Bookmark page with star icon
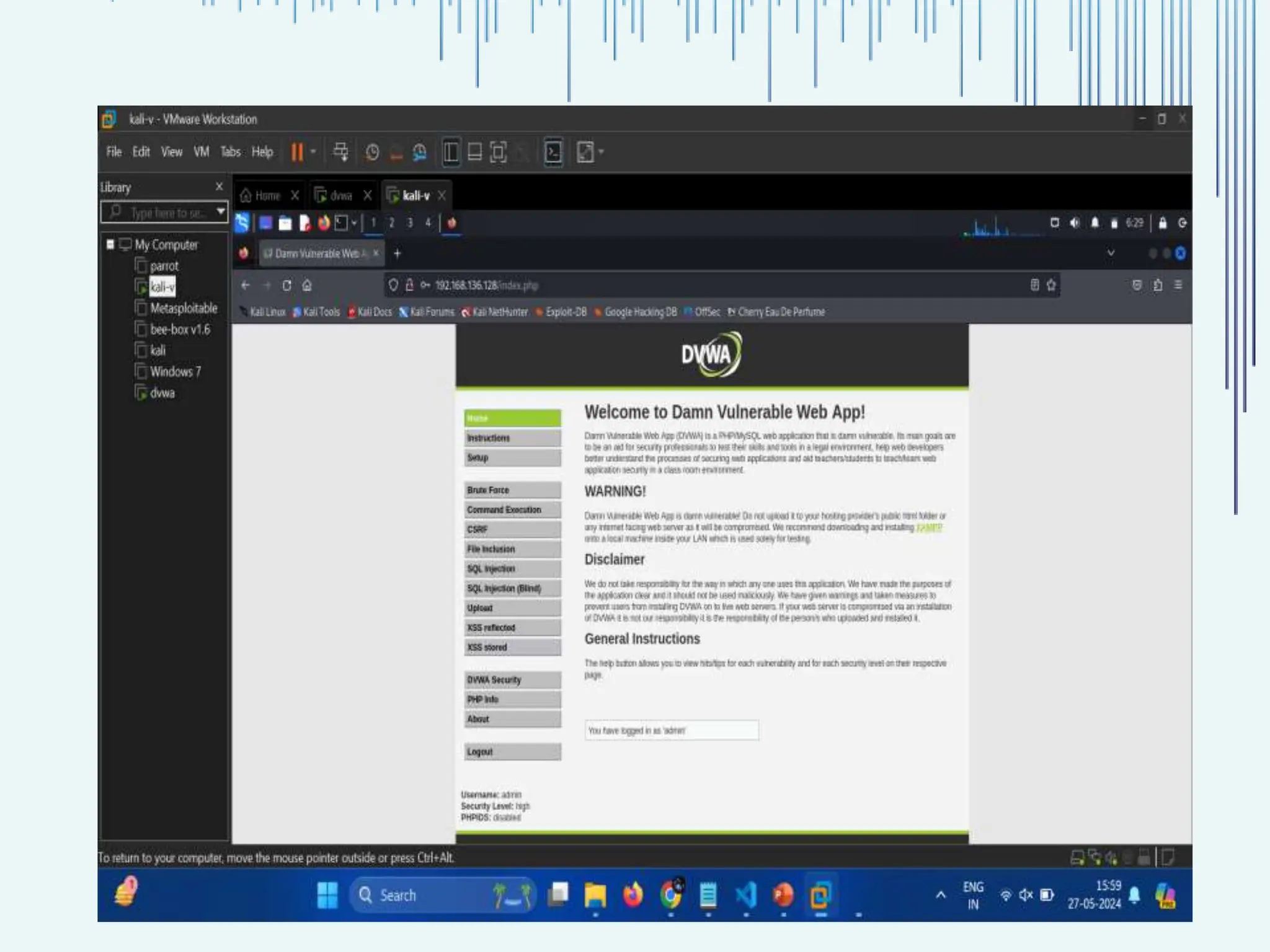Viewport: 1270px width, 952px height. [x=1051, y=285]
